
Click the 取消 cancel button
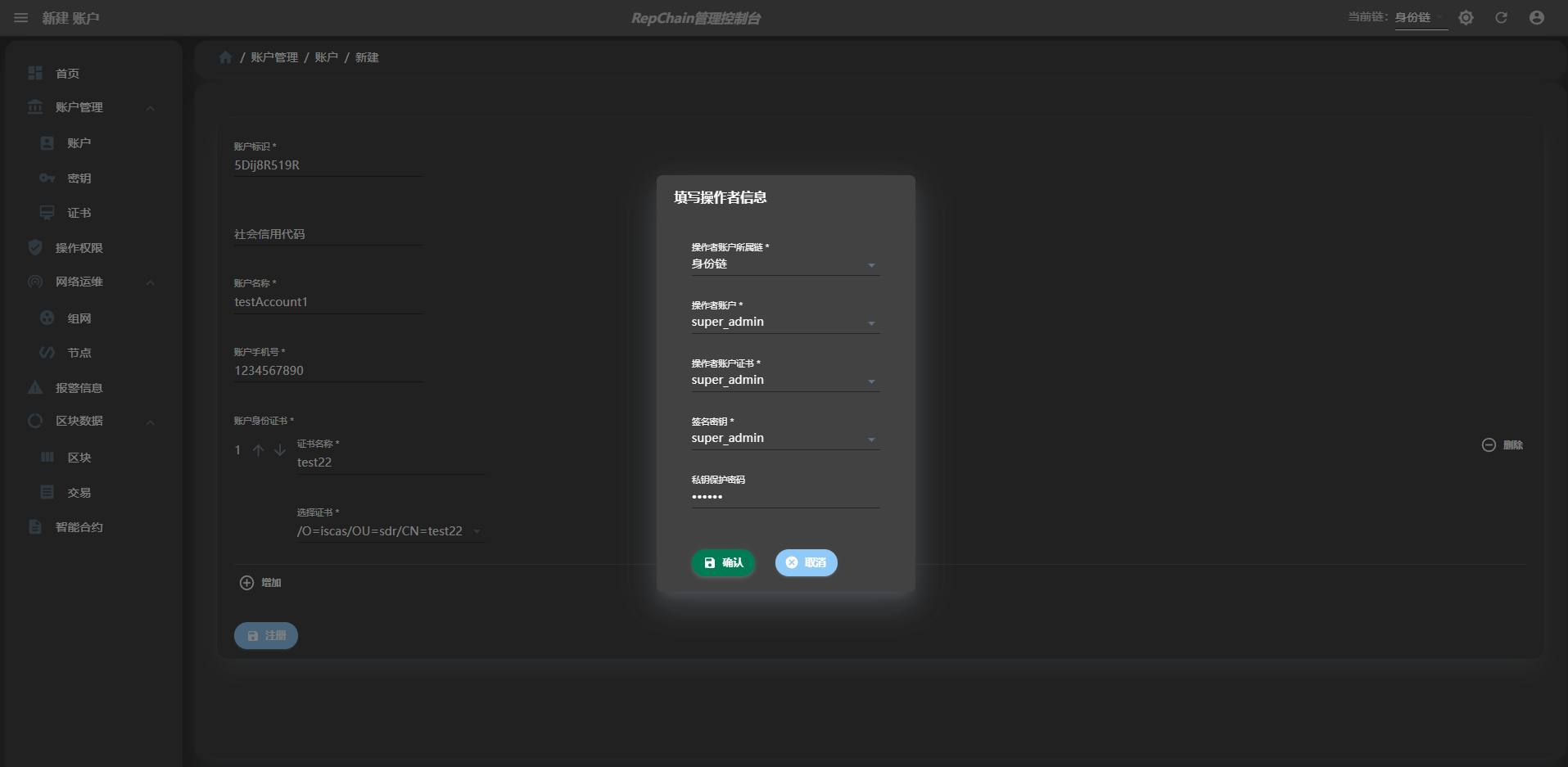click(x=806, y=562)
